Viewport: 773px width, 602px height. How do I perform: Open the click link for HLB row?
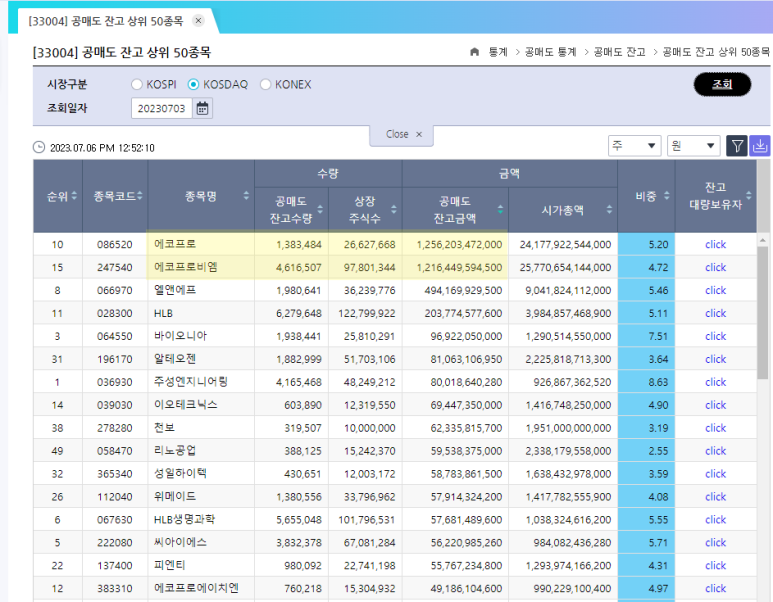pyautogui.click(x=715, y=313)
